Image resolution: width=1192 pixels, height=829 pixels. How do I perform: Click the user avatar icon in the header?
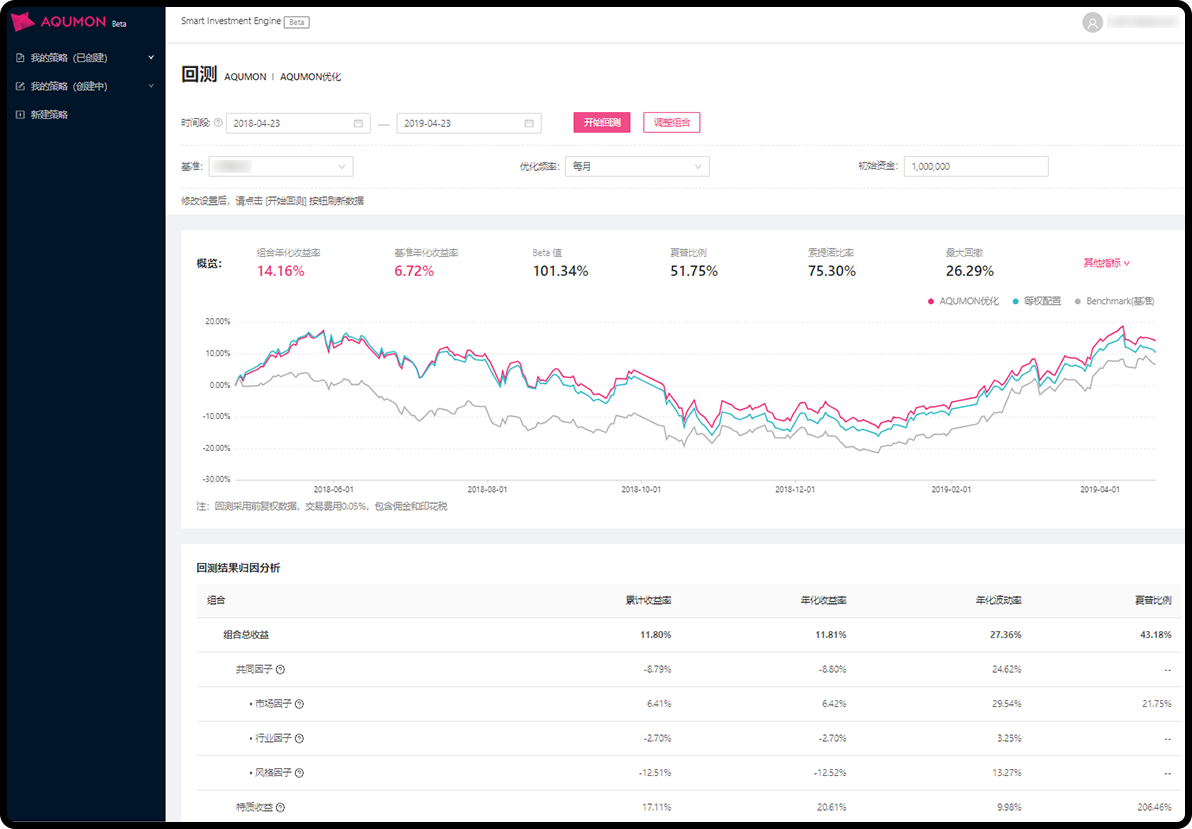pos(1092,23)
